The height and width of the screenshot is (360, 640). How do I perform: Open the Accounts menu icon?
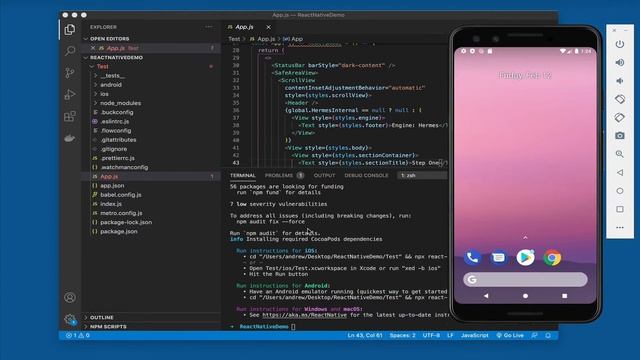[70, 298]
